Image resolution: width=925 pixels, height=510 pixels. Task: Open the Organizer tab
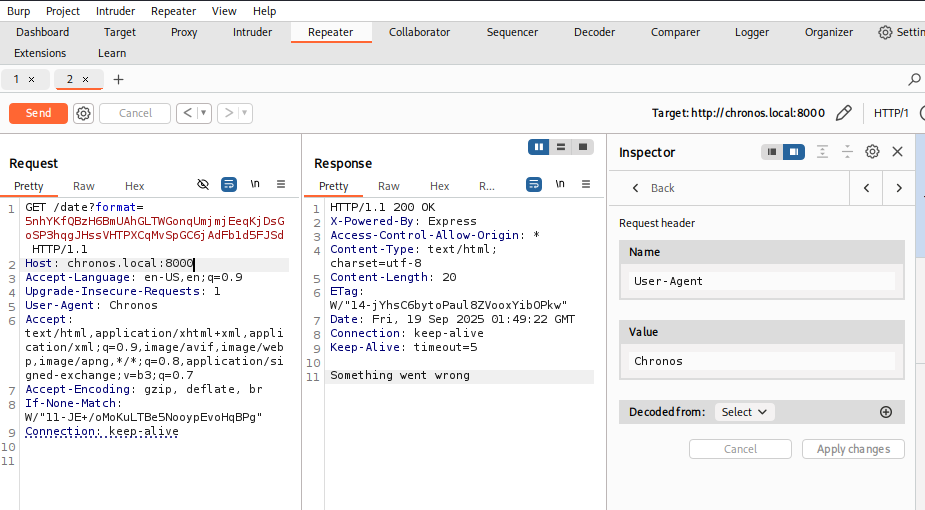[829, 32]
